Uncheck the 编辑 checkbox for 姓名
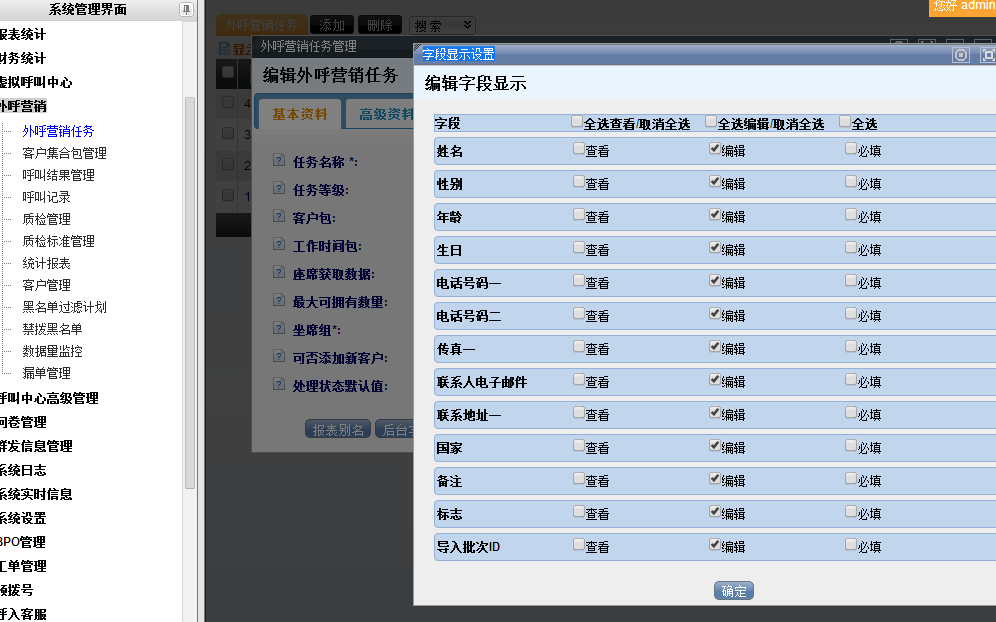Image resolution: width=996 pixels, height=622 pixels. 714,149
